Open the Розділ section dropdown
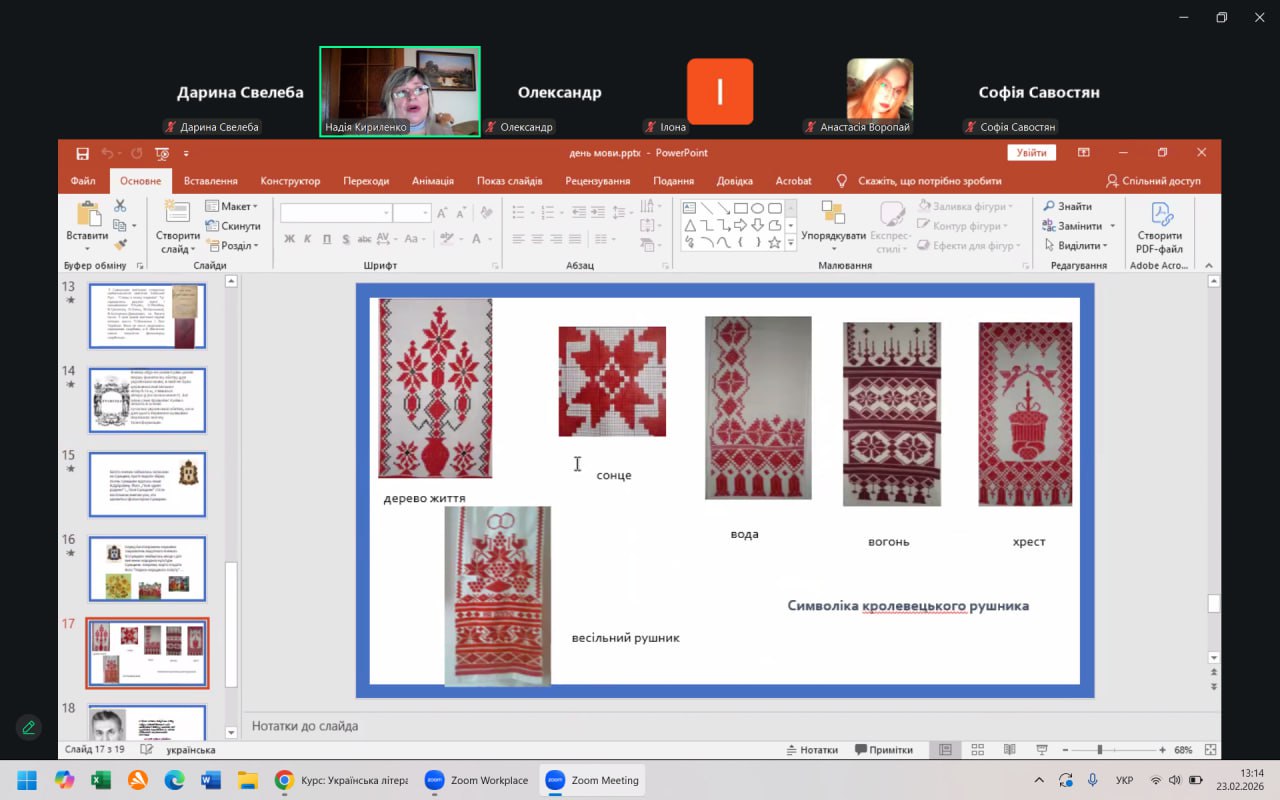The width and height of the screenshot is (1280, 800). click(232, 246)
